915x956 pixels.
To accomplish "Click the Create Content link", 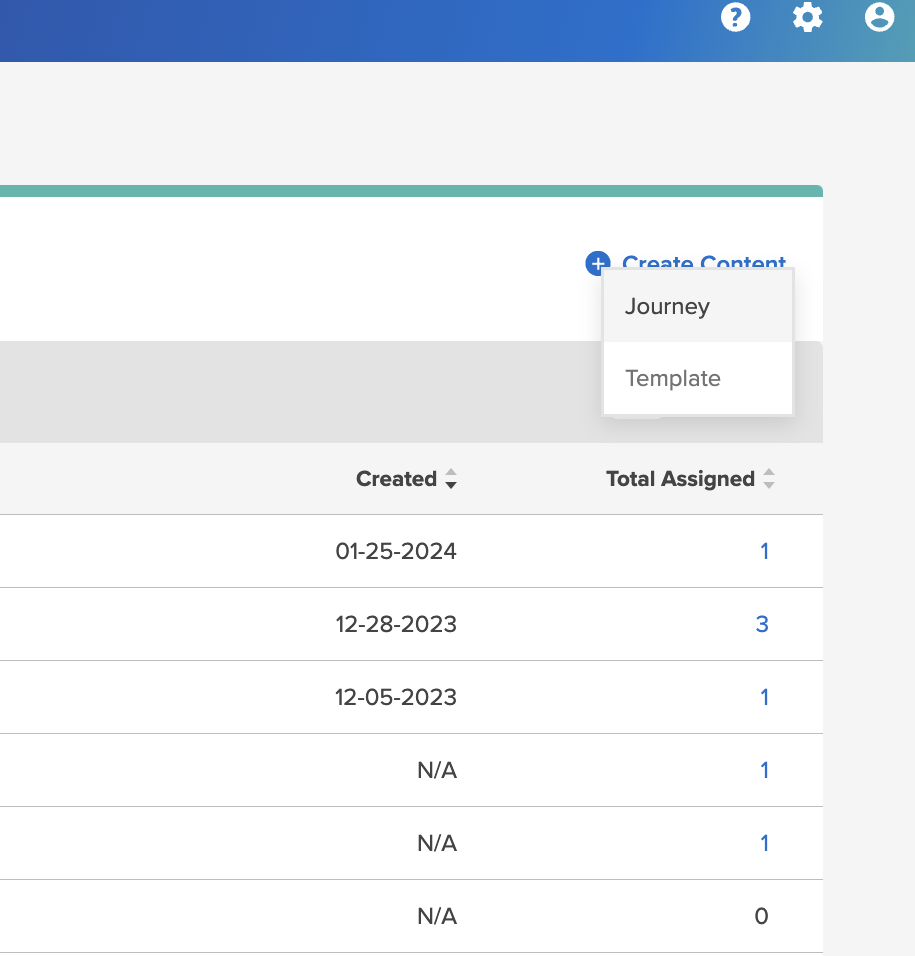I will tap(703, 262).
